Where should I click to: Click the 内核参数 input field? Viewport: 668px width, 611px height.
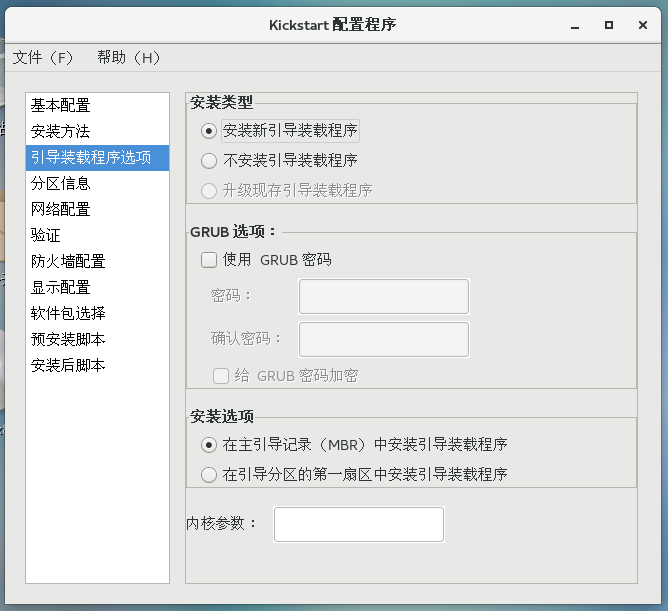pyautogui.click(x=358, y=524)
